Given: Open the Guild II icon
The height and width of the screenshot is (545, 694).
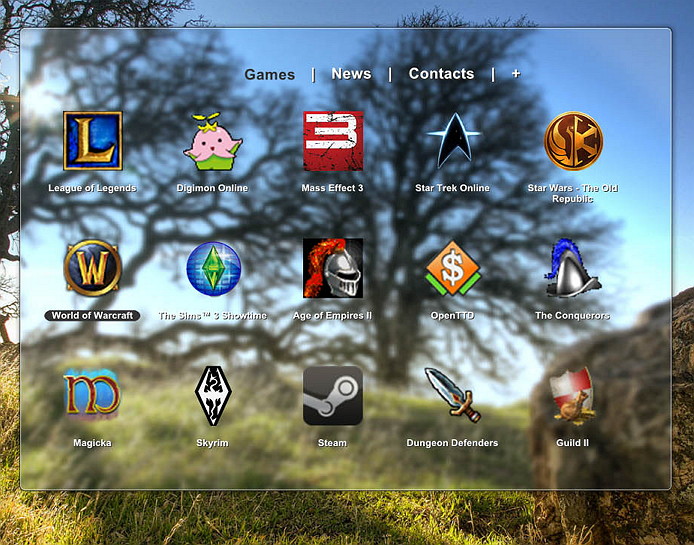Looking at the screenshot, I should click(572, 395).
